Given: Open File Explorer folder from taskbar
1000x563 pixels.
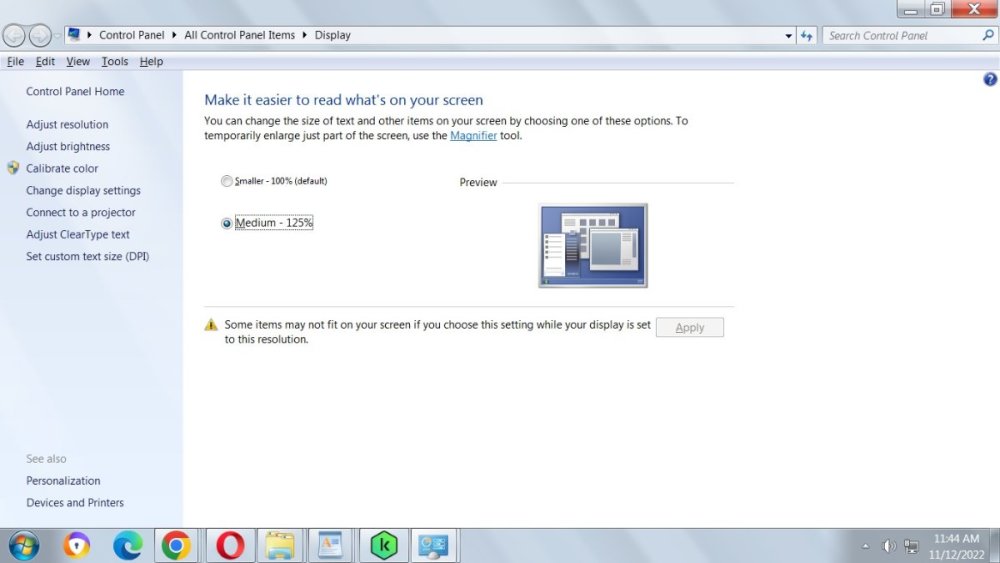Looking at the screenshot, I should tap(280, 546).
